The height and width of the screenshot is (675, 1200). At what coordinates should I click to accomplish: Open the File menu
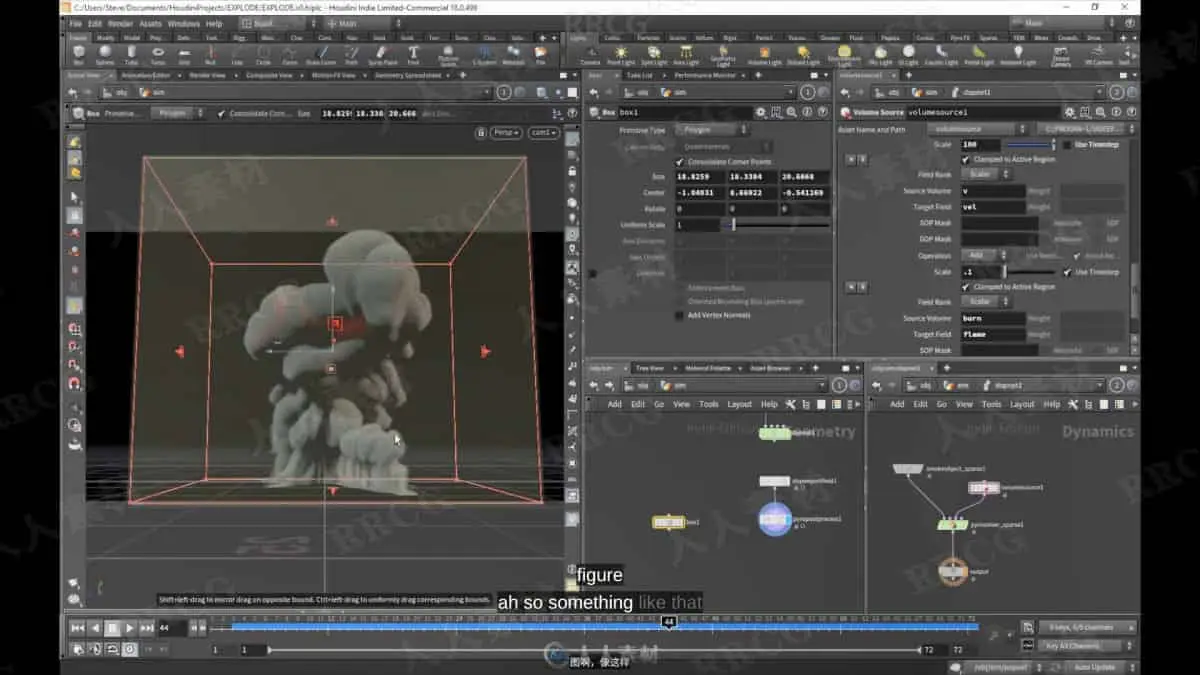(75, 23)
